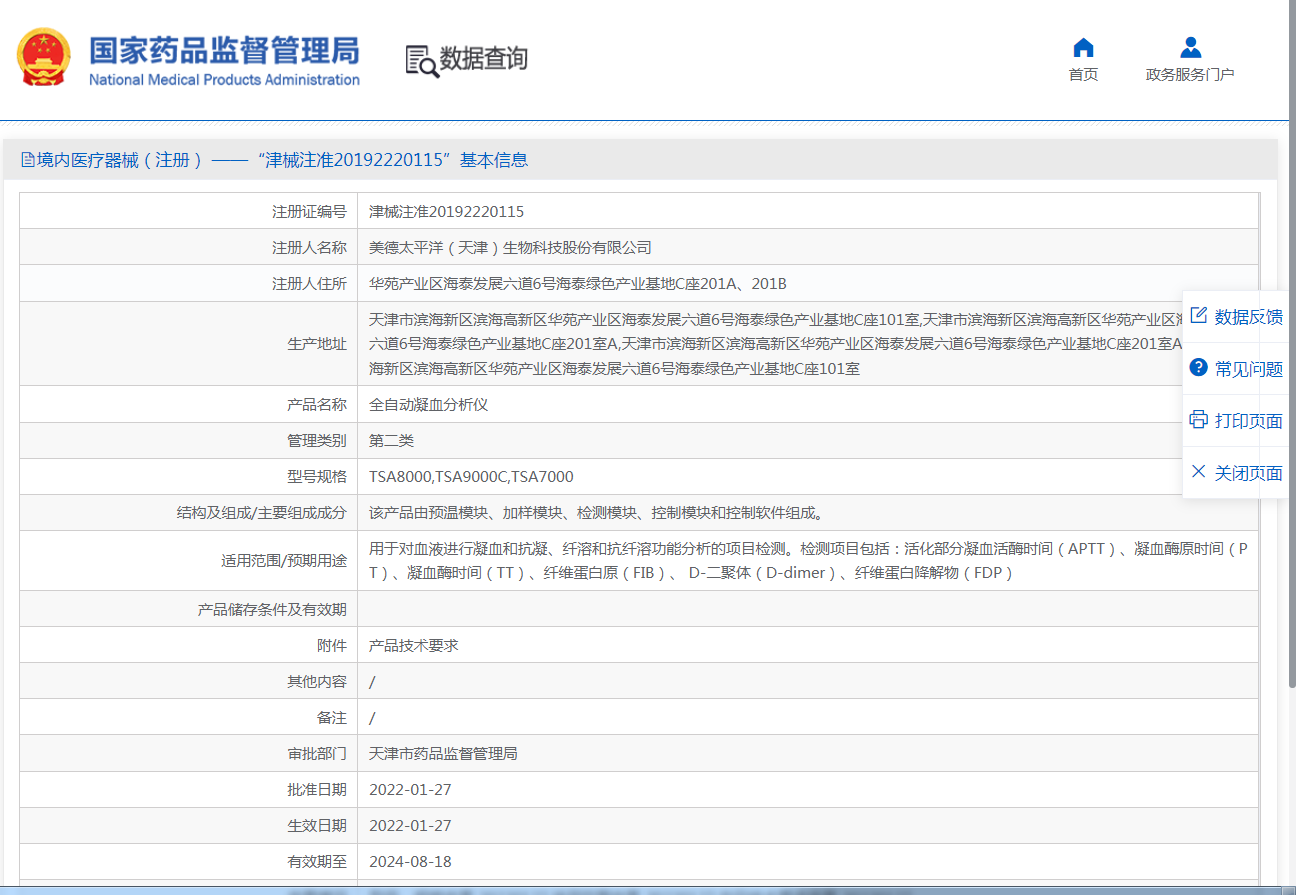The height and width of the screenshot is (895, 1296).
Task: Click the page's vertical scrollbar thumb
Action: (x=1292, y=343)
